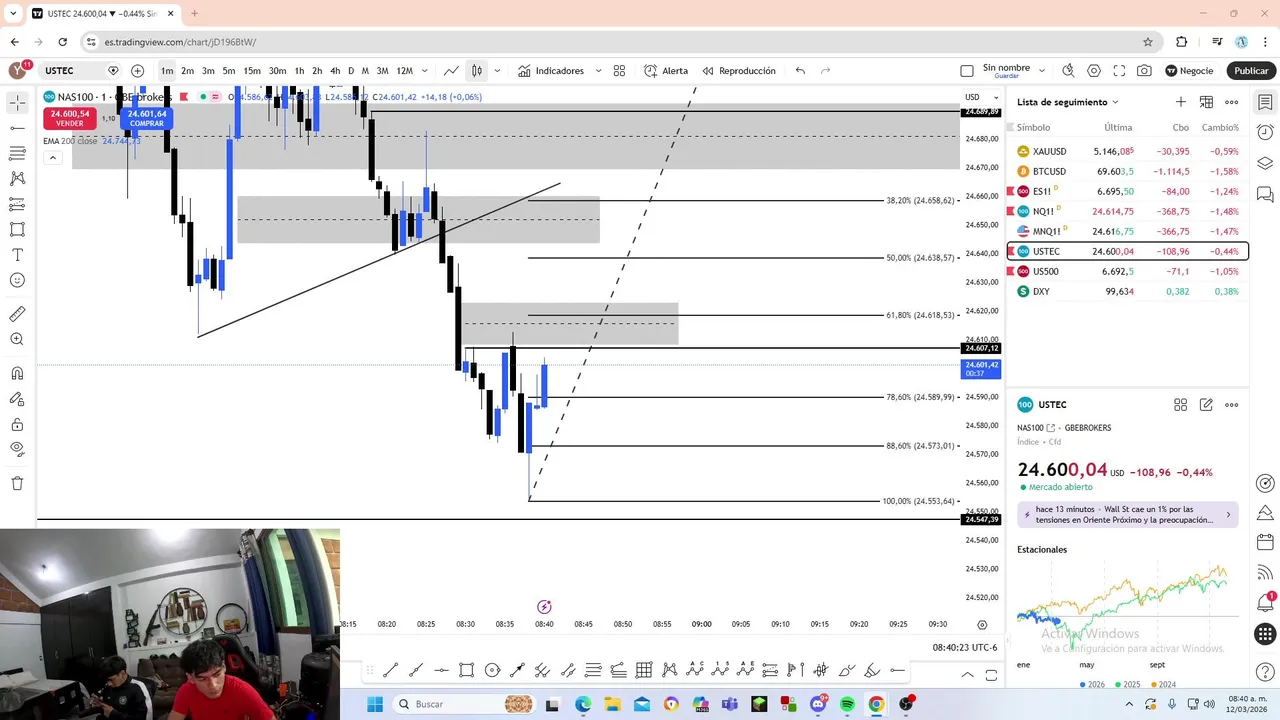Enter fullscreen chart mode
This screenshot has height=720, width=1280.
coord(1119,71)
